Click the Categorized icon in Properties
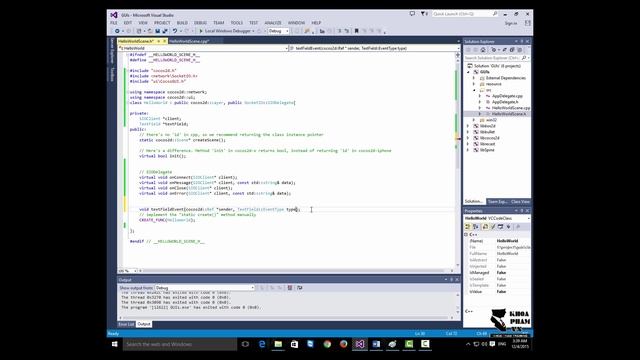 tap(468, 227)
